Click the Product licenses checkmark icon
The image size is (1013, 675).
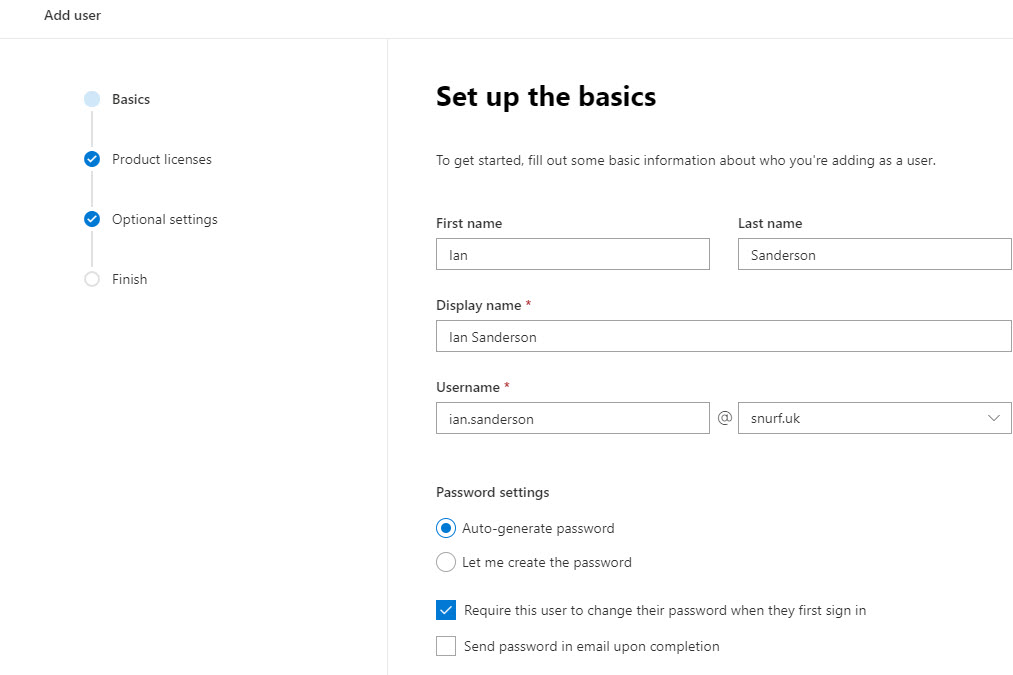click(x=92, y=159)
